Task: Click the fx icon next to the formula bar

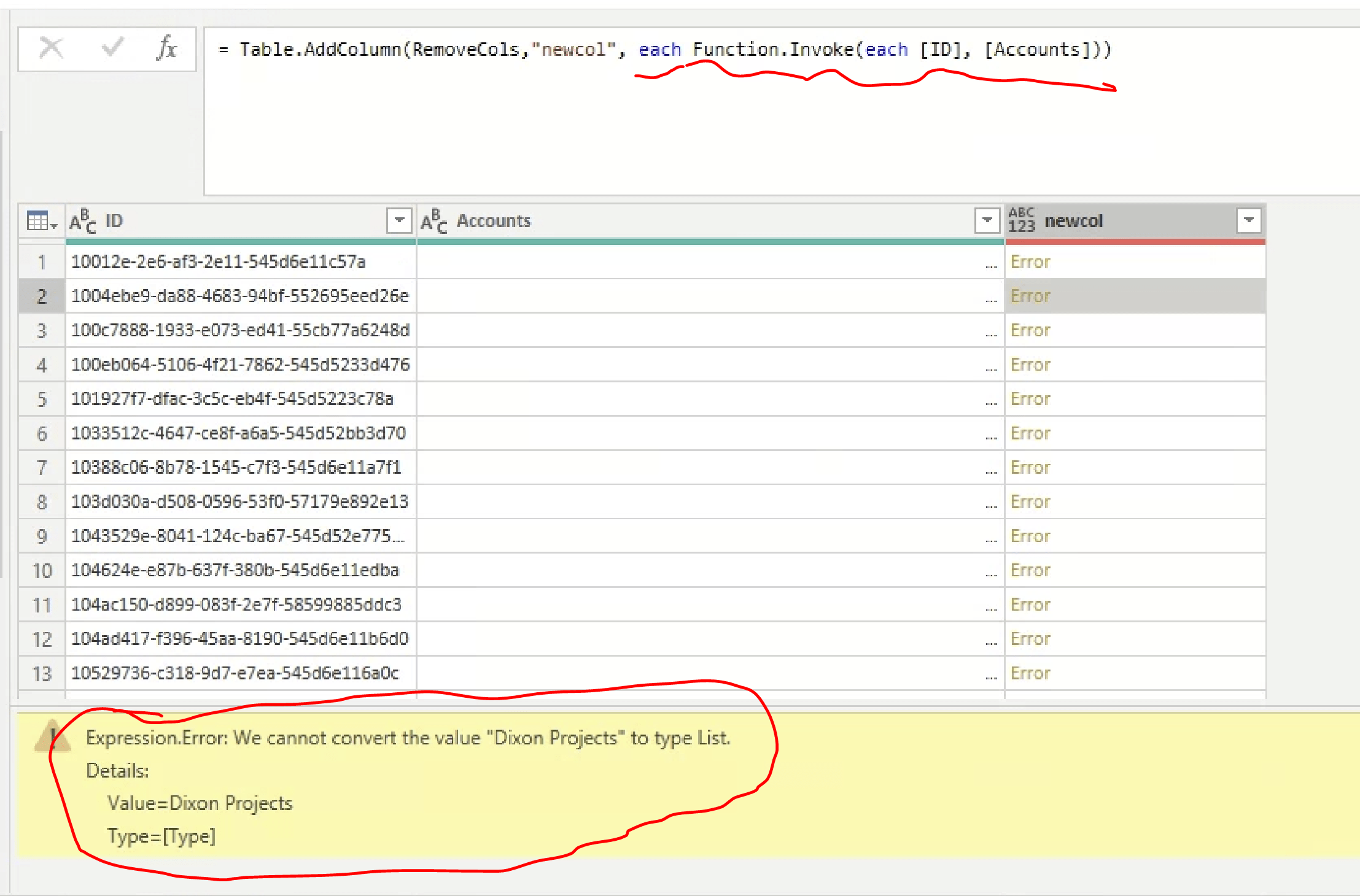Action: (166, 48)
